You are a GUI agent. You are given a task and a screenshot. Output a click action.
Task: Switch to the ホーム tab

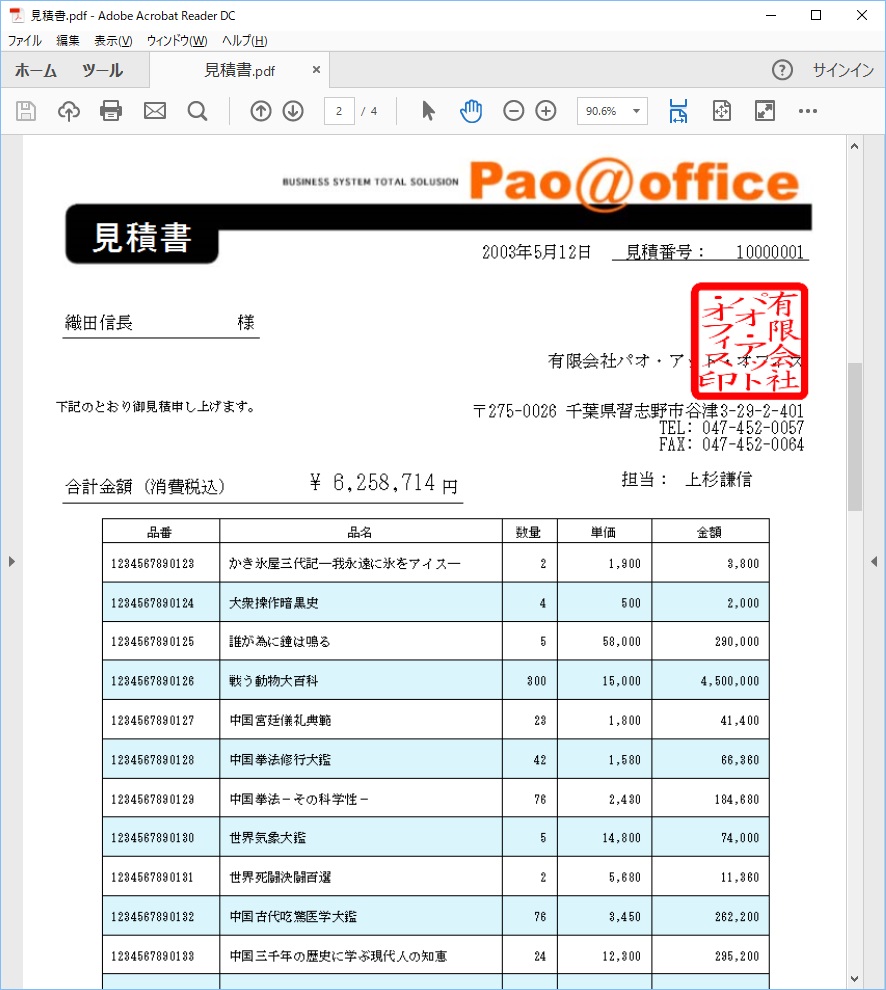pos(36,70)
